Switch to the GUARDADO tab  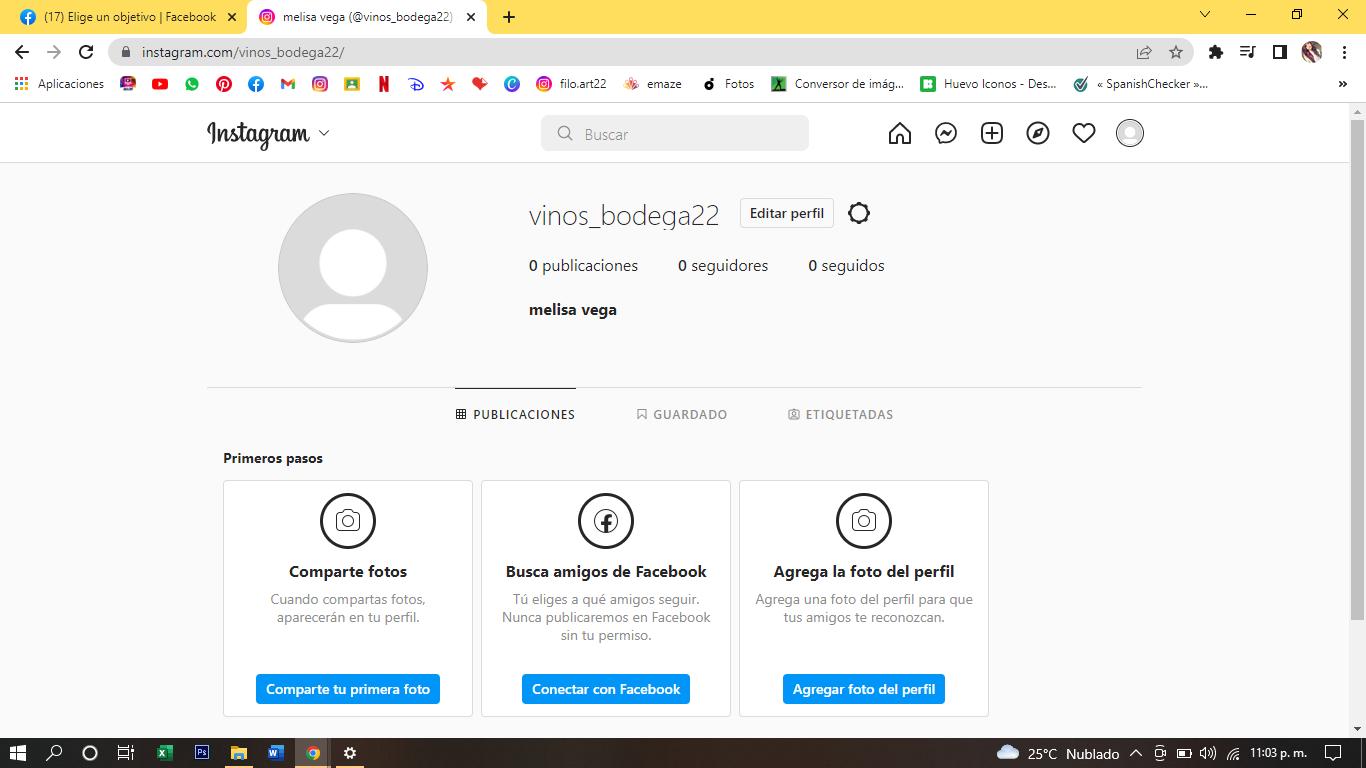[682, 414]
